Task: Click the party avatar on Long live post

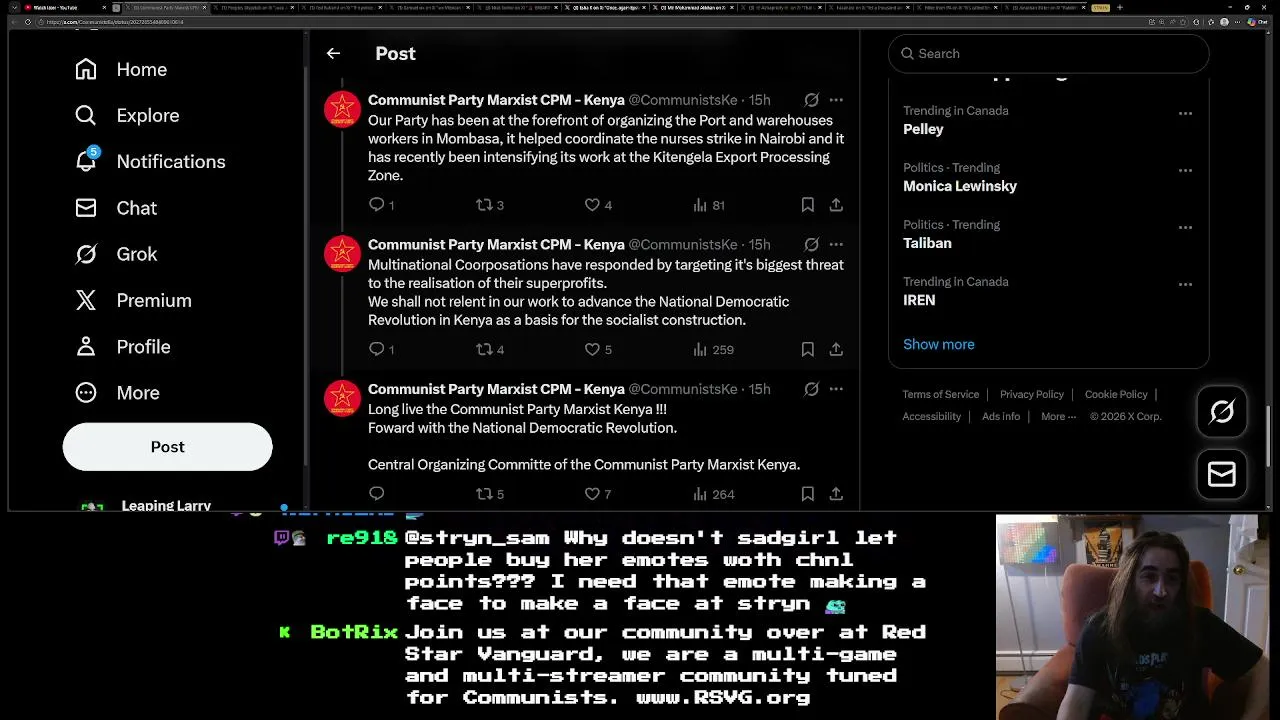Action: click(x=342, y=398)
